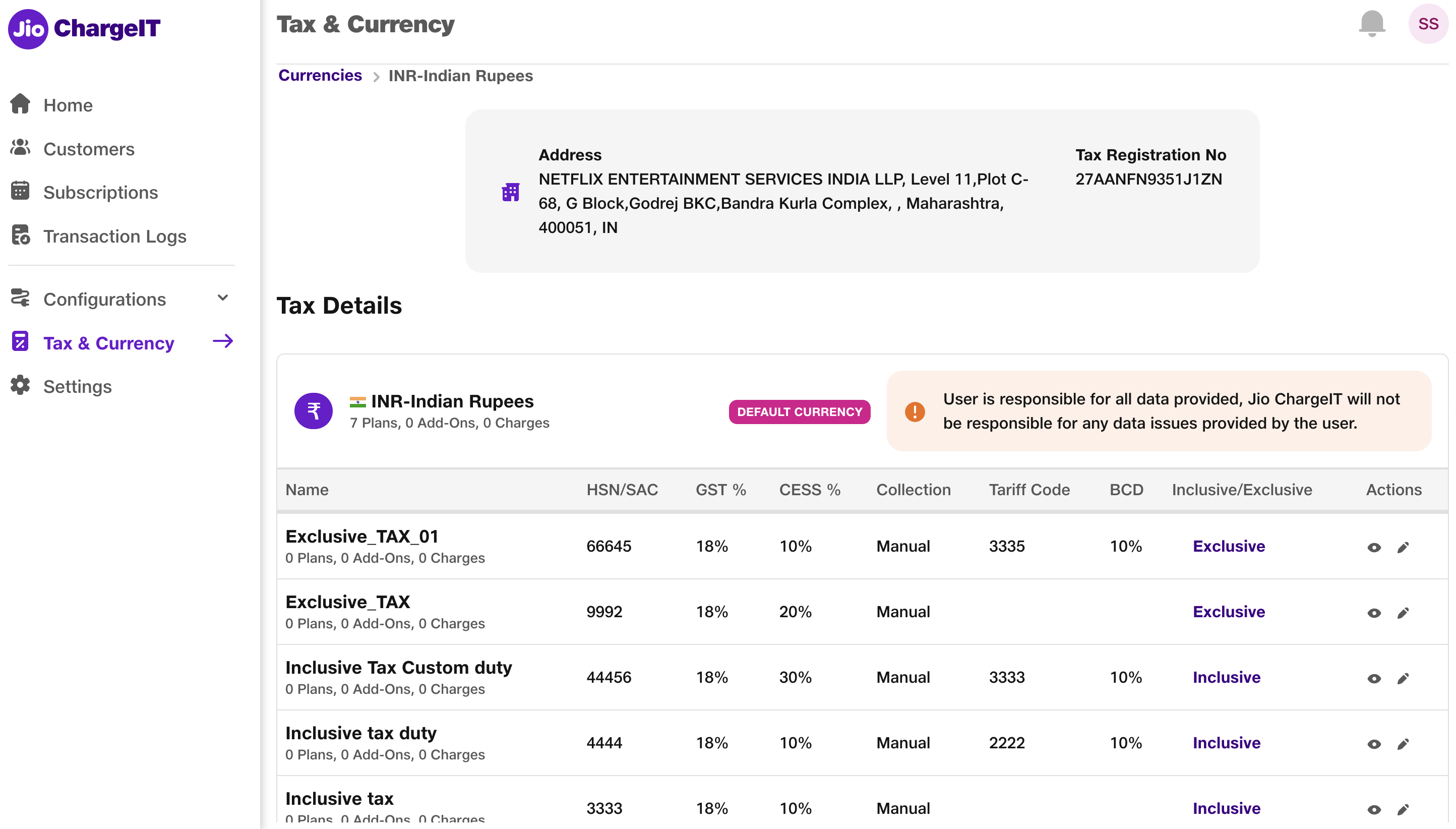Click the arrow next to Tax & Currency

[x=222, y=341]
